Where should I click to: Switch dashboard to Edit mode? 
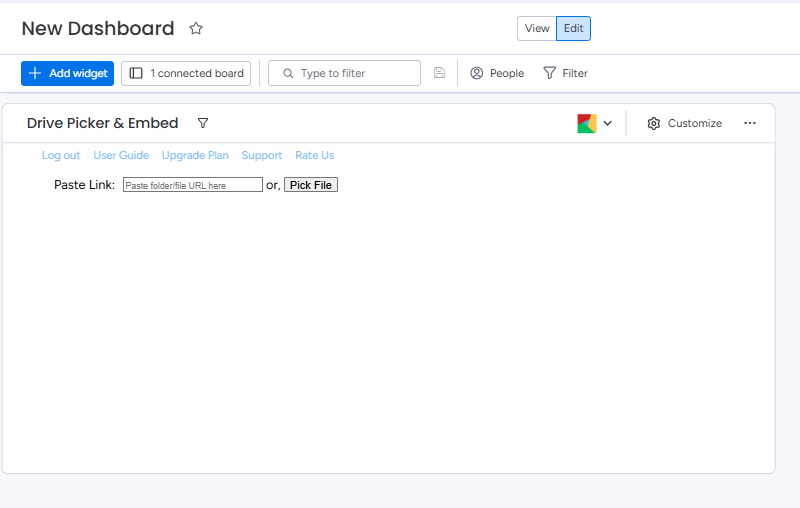click(x=573, y=29)
